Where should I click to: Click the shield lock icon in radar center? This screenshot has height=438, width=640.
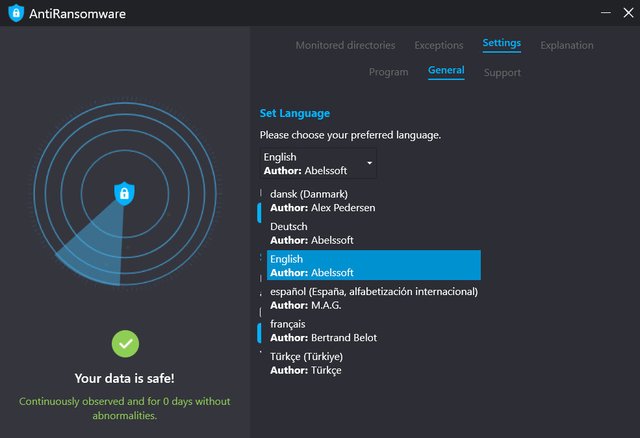point(124,192)
